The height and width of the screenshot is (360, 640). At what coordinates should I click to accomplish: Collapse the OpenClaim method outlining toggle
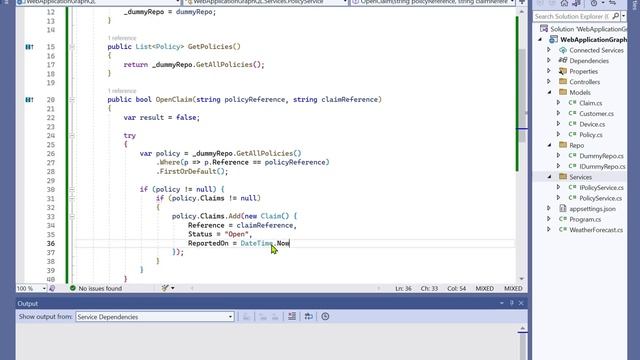[x=72, y=100]
